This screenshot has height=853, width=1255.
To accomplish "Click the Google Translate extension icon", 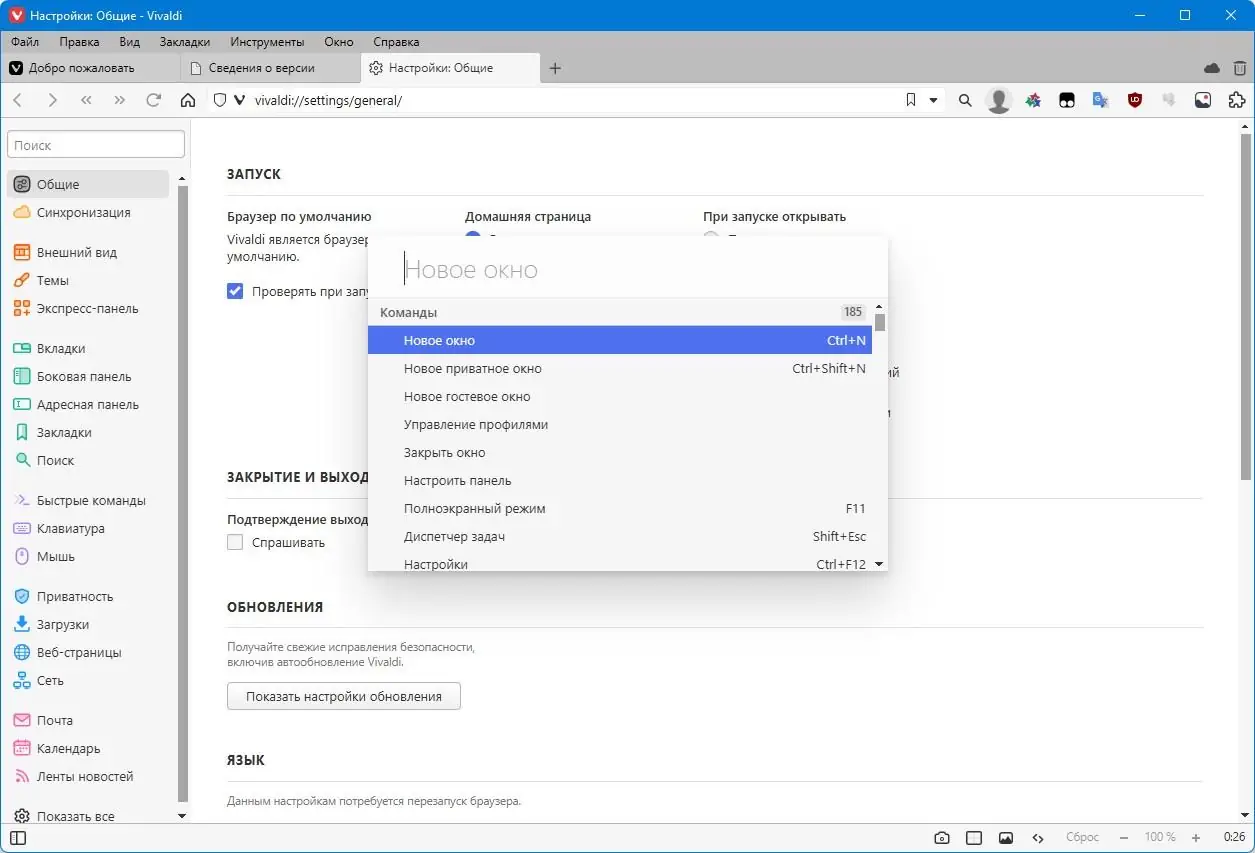I will [x=1100, y=100].
